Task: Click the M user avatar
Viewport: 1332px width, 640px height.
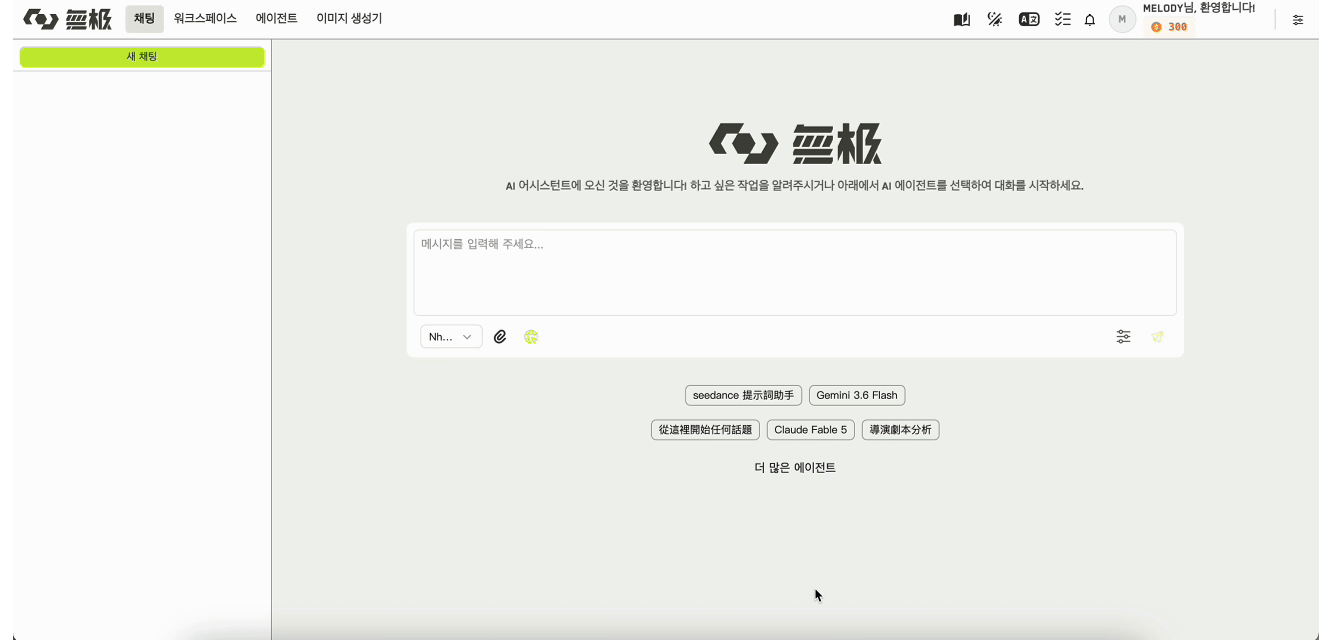Action: point(1122,19)
